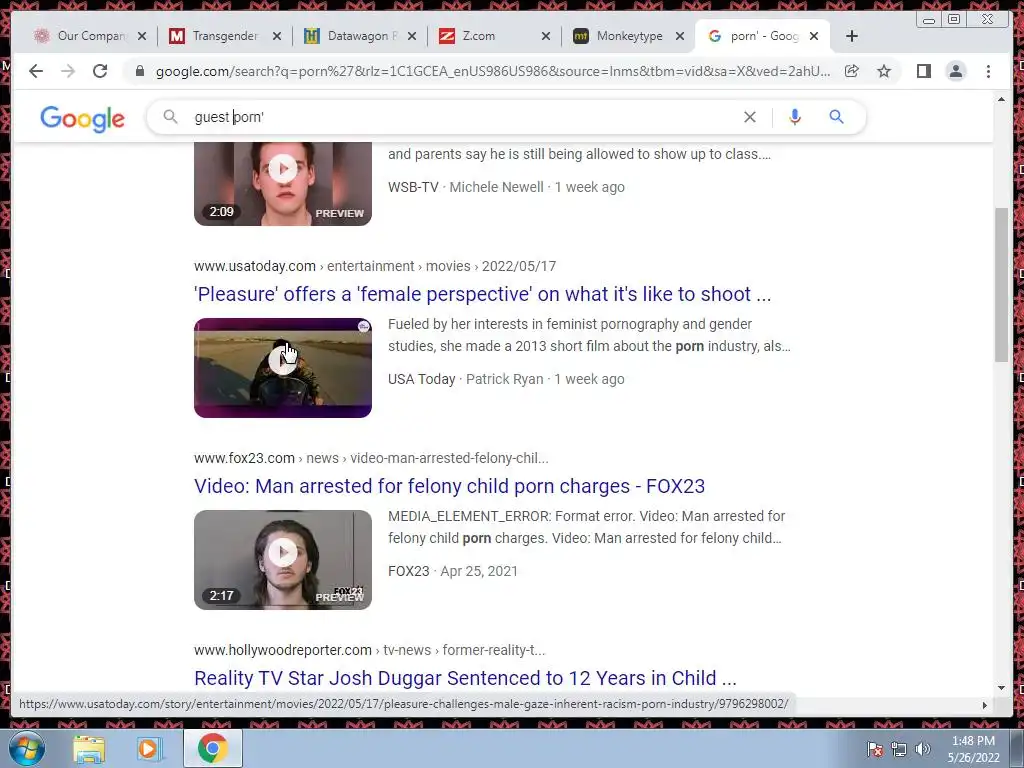Clear the Google search box
1024x768 pixels.
tap(750, 117)
